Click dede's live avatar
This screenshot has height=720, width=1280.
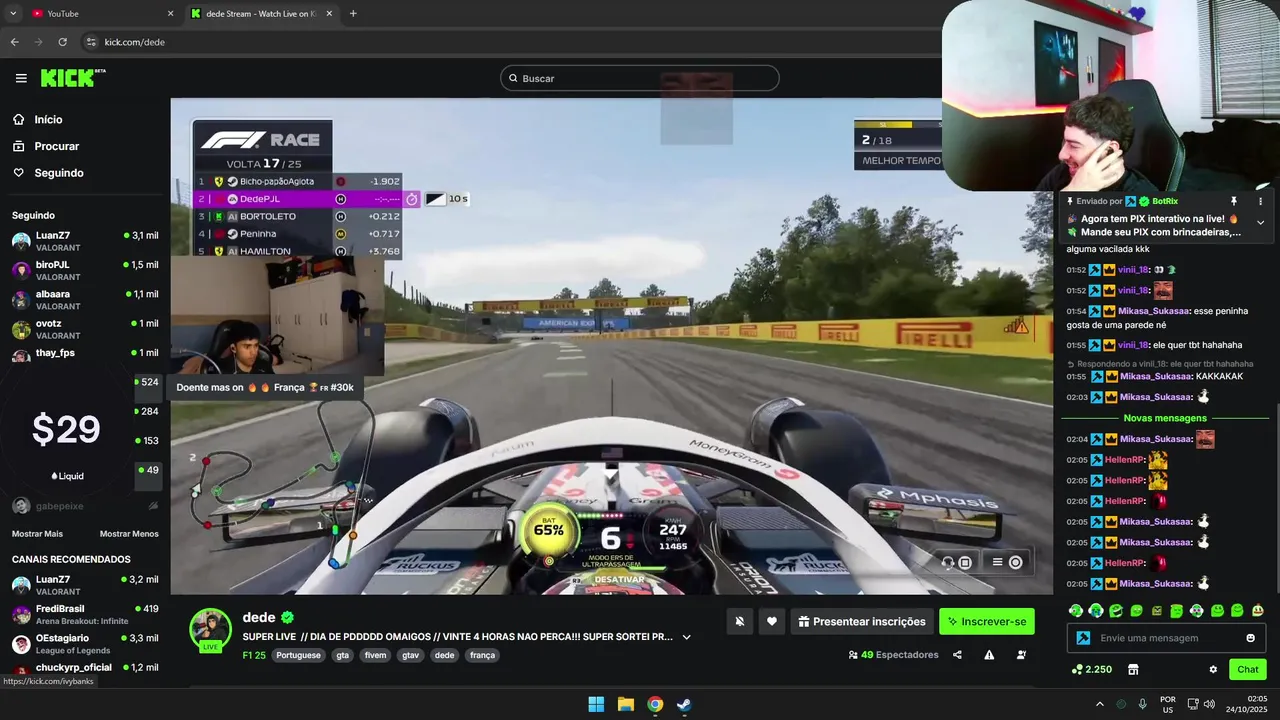211,629
